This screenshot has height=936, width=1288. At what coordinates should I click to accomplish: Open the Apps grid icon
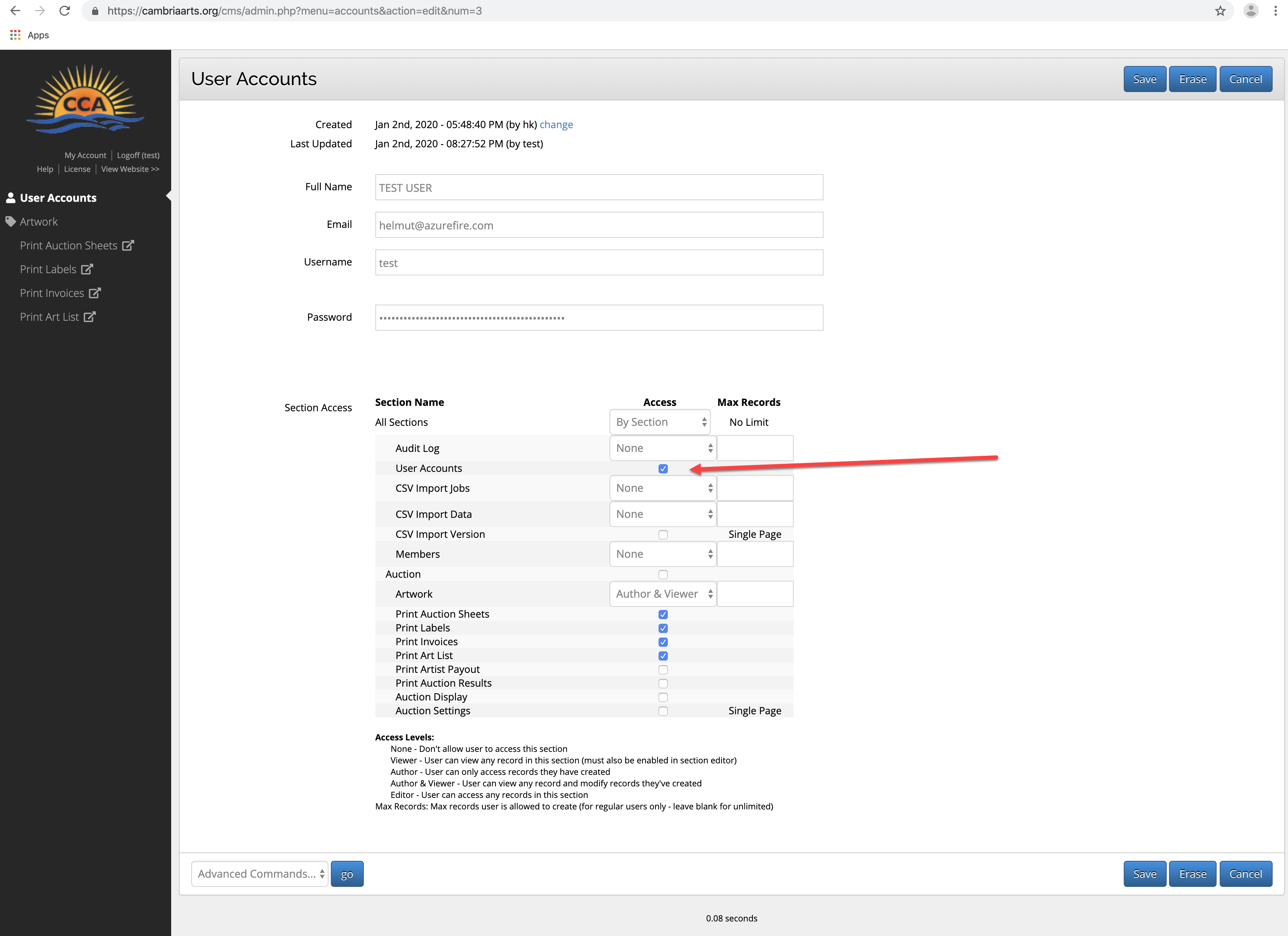pyautogui.click(x=15, y=35)
